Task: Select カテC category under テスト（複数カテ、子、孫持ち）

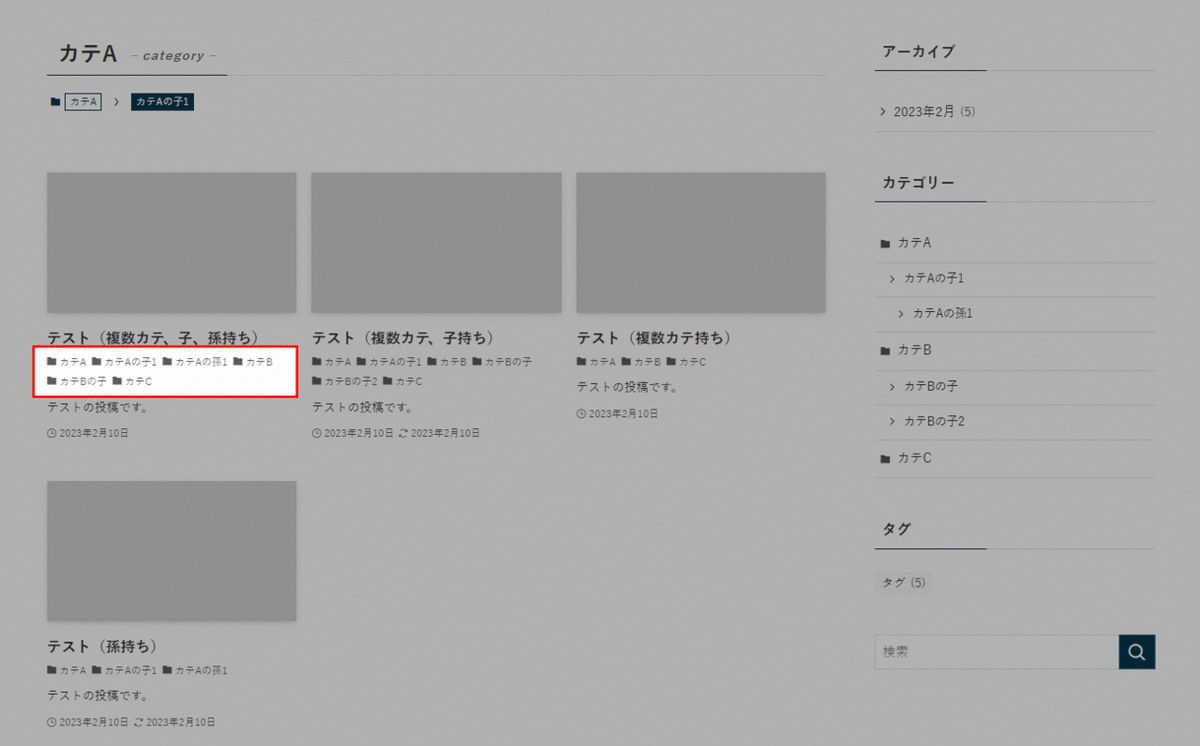Action: click(x=138, y=381)
